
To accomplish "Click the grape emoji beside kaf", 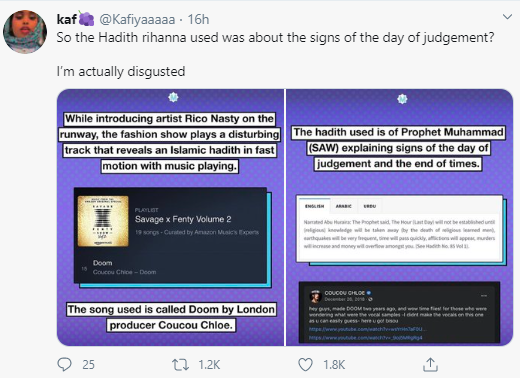I will [86, 18].
